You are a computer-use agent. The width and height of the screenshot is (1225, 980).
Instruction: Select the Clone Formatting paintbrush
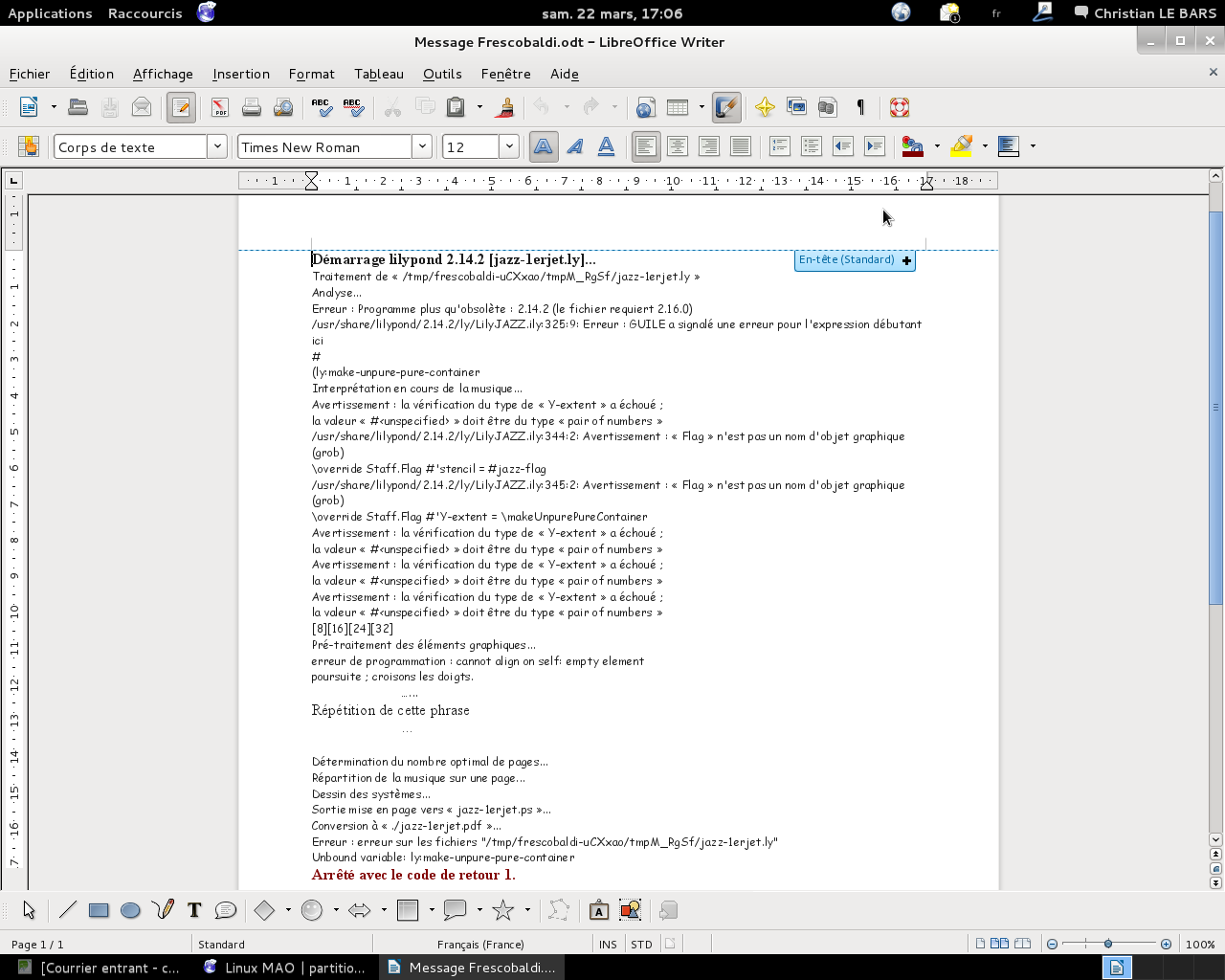tap(504, 107)
